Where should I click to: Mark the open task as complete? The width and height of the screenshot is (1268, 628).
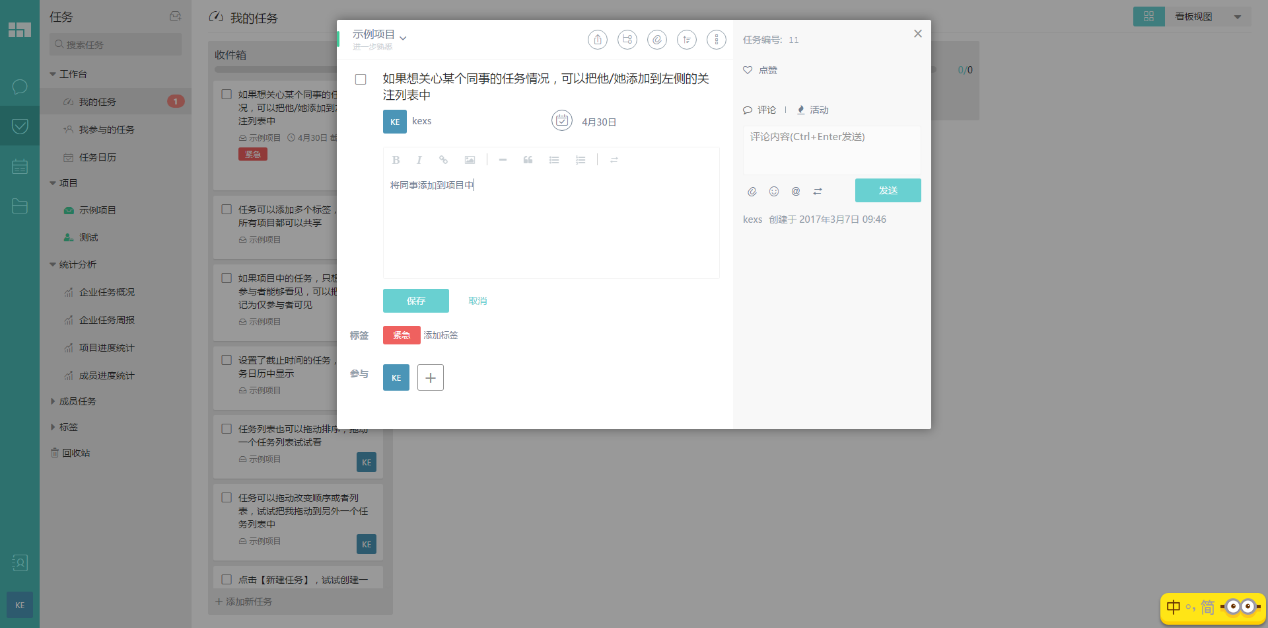[x=361, y=79]
